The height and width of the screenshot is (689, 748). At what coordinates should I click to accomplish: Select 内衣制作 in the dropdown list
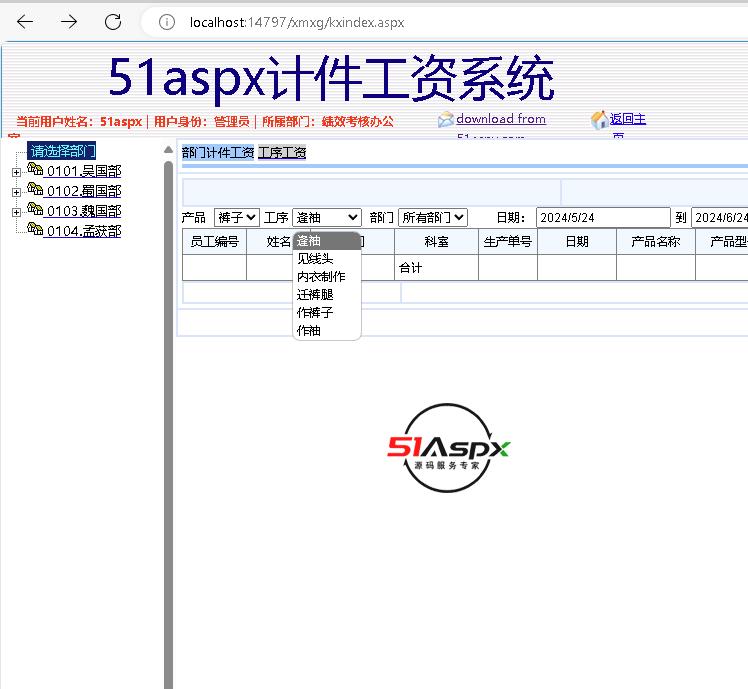click(x=327, y=277)
